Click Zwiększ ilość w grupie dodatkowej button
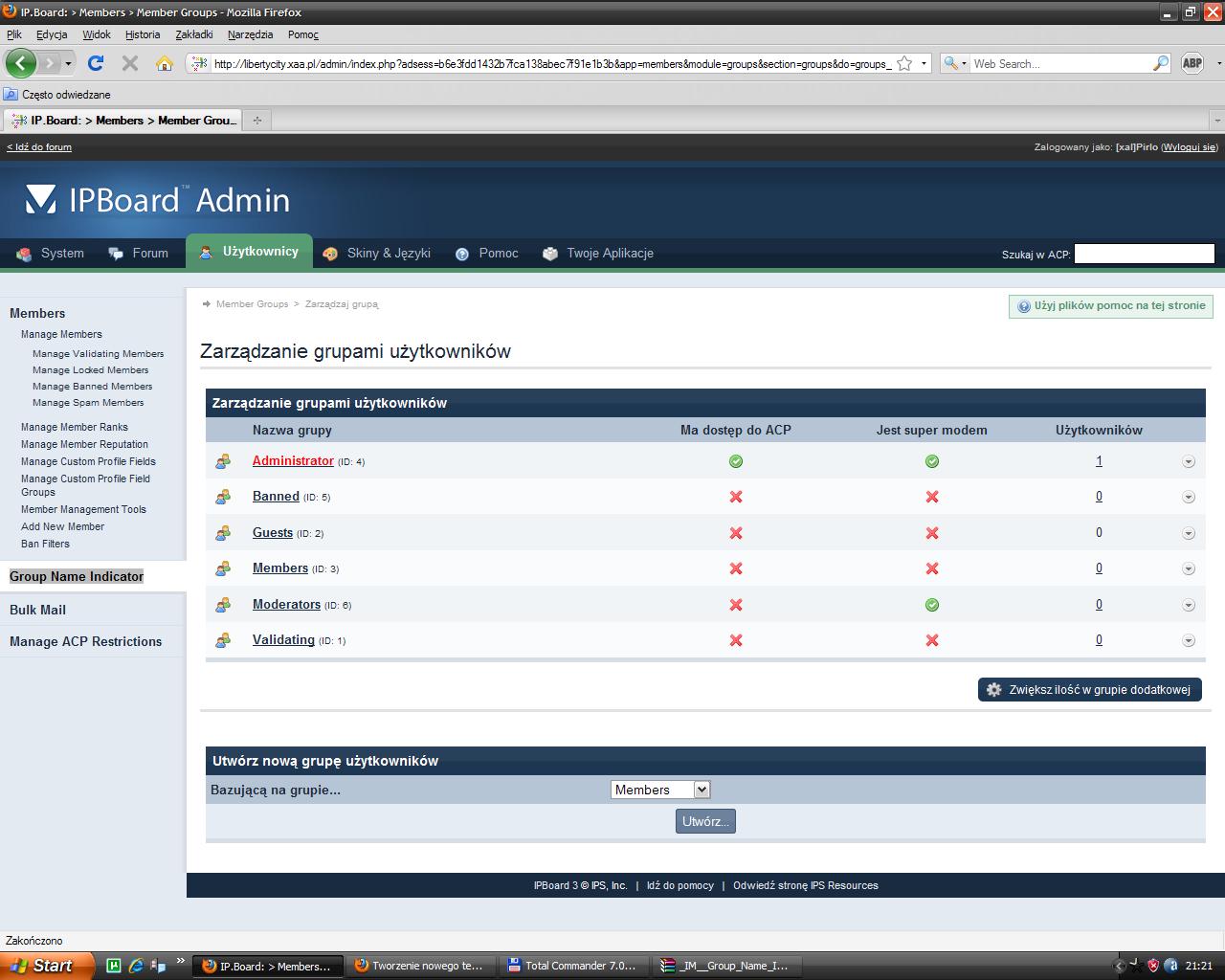This screenshot has width=1225, height=980. (1089, 690)
